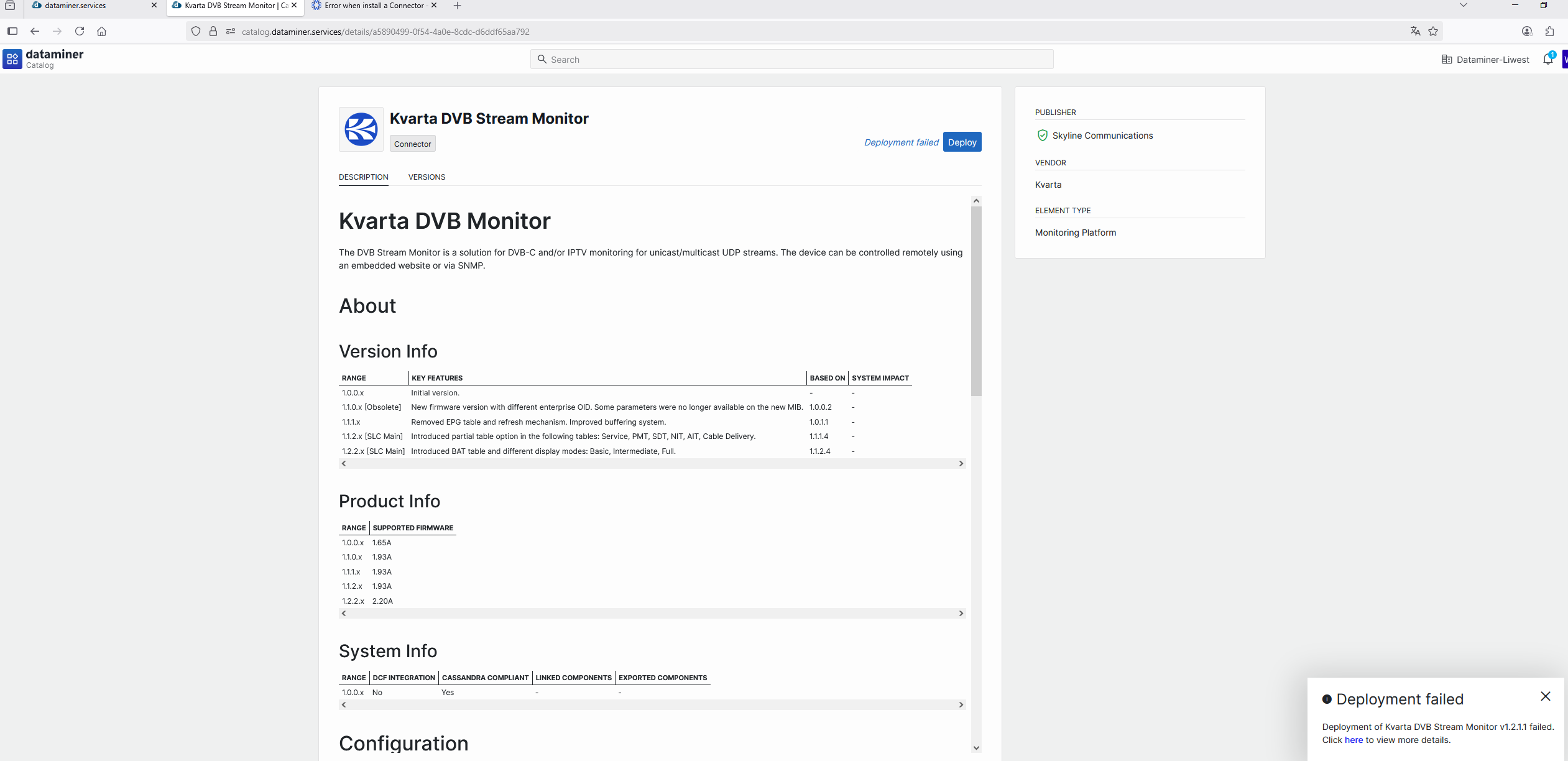This screenshot has height=761, width=1568.
Task: Close the Deployment failed notification
Action: 1546,696
